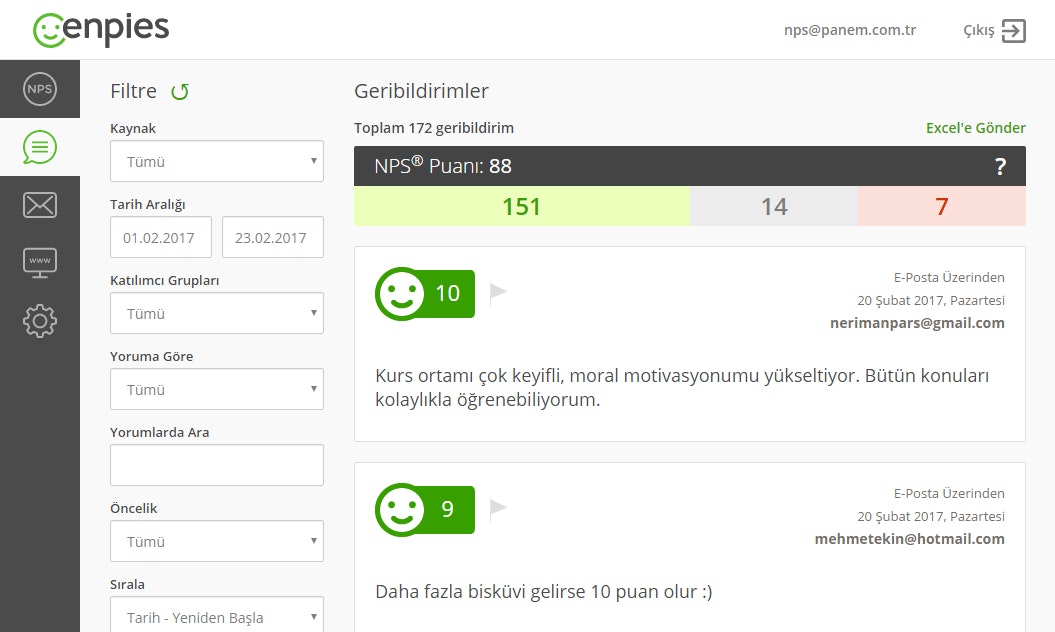Click Toplam 172 geribildirim text
Image resolution: width=1055 pixels, height=632 pixels.
coord(434,128)
